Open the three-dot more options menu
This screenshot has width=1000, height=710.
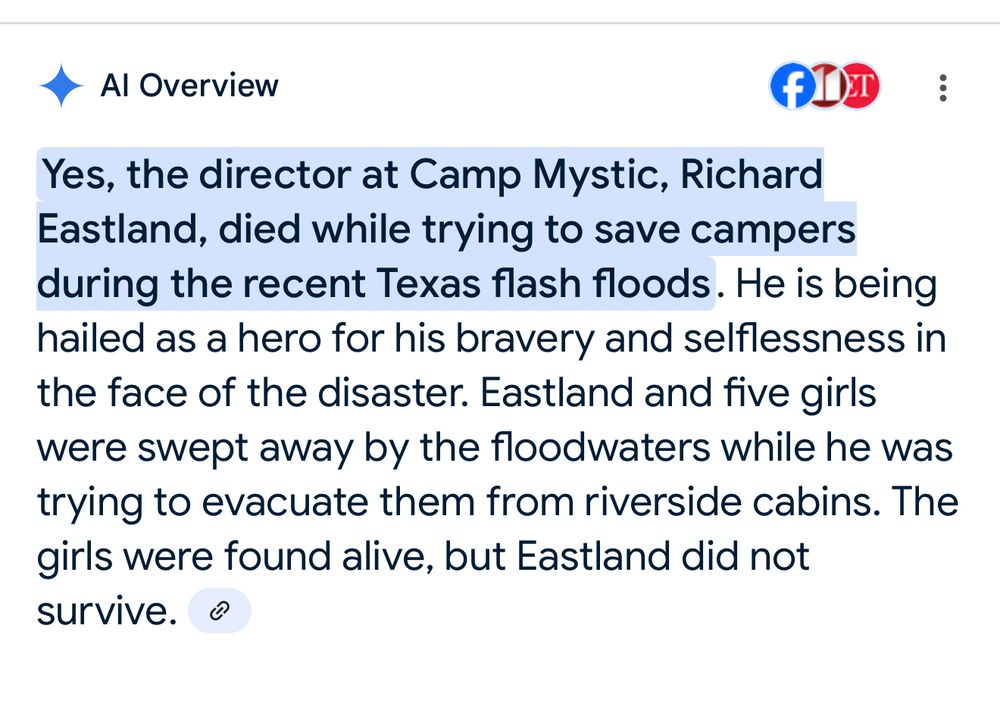[x=942, y=88]
